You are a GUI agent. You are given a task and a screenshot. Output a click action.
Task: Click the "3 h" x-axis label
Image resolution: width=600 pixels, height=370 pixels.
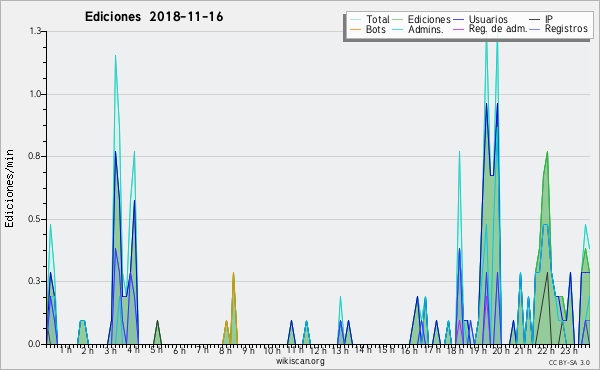(111, 351)
